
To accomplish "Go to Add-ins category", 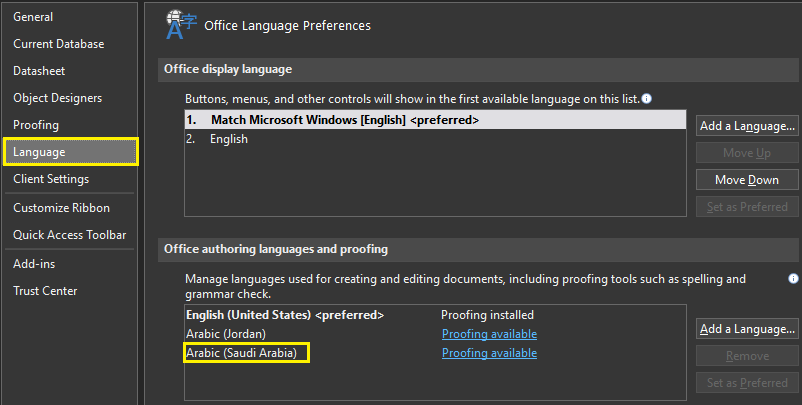I will tap(34, 264).
